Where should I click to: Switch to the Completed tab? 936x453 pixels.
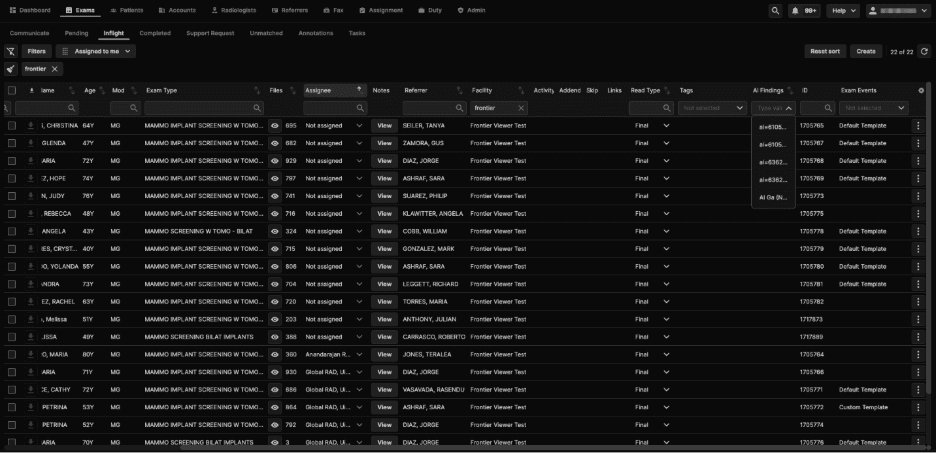[x=155, y=33]
